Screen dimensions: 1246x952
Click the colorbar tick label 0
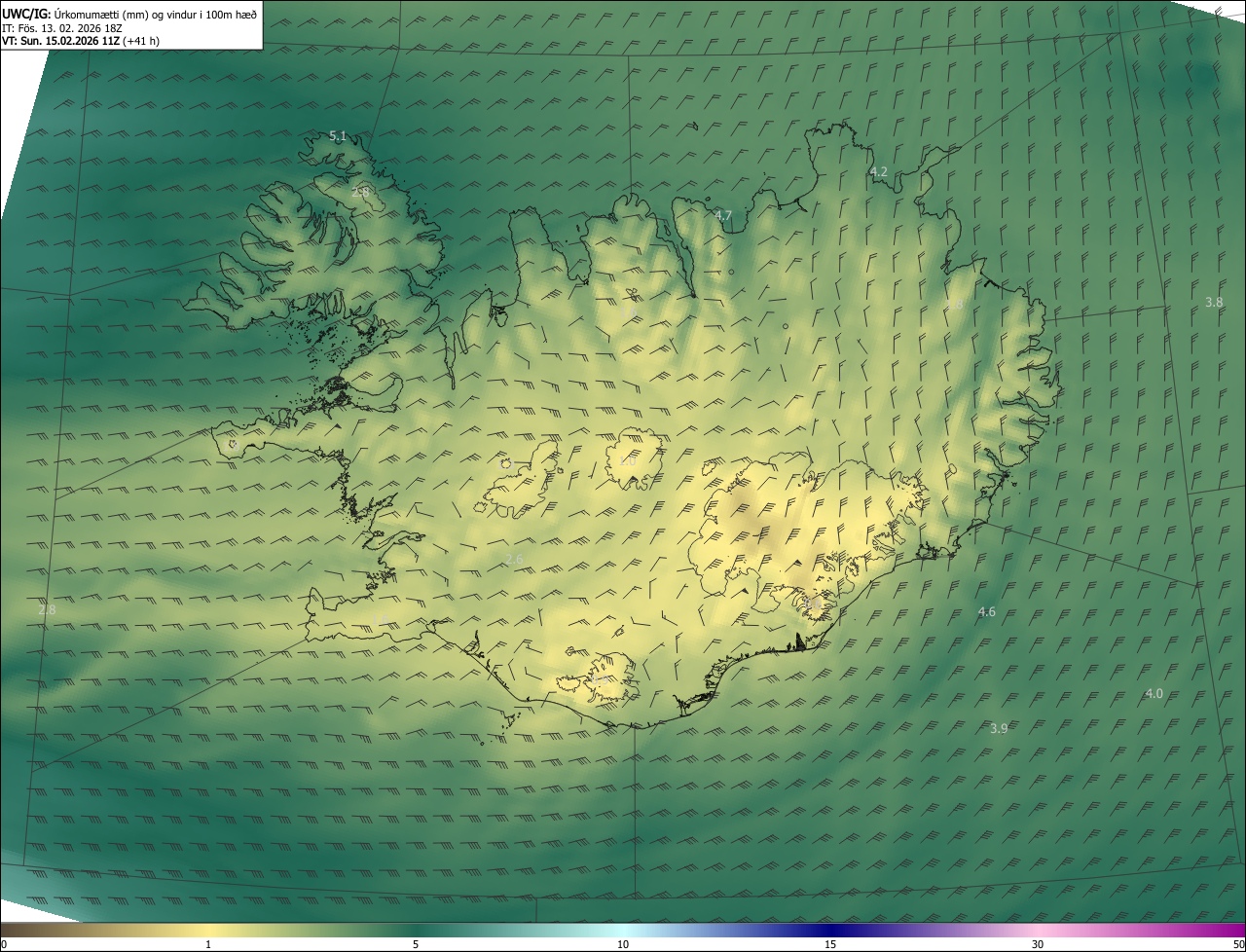pos(3,944)
